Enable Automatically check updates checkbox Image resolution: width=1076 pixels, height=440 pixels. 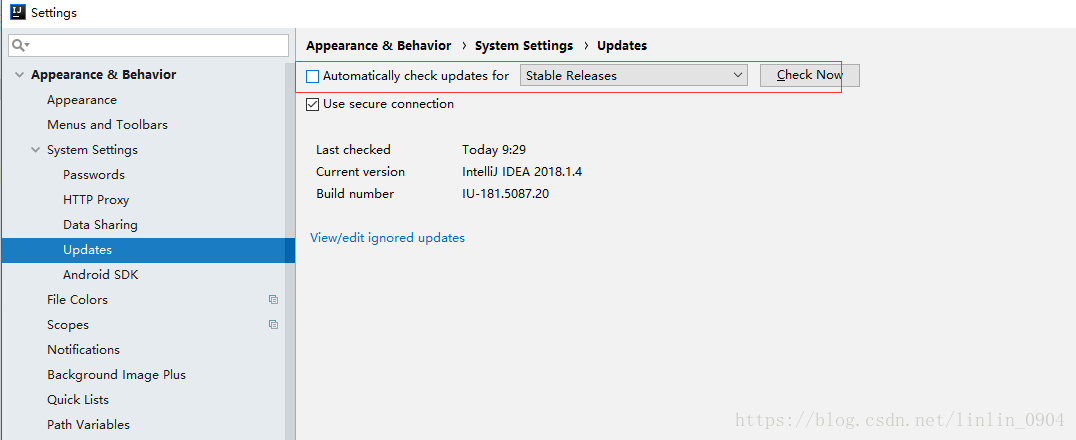pos(312,76)
